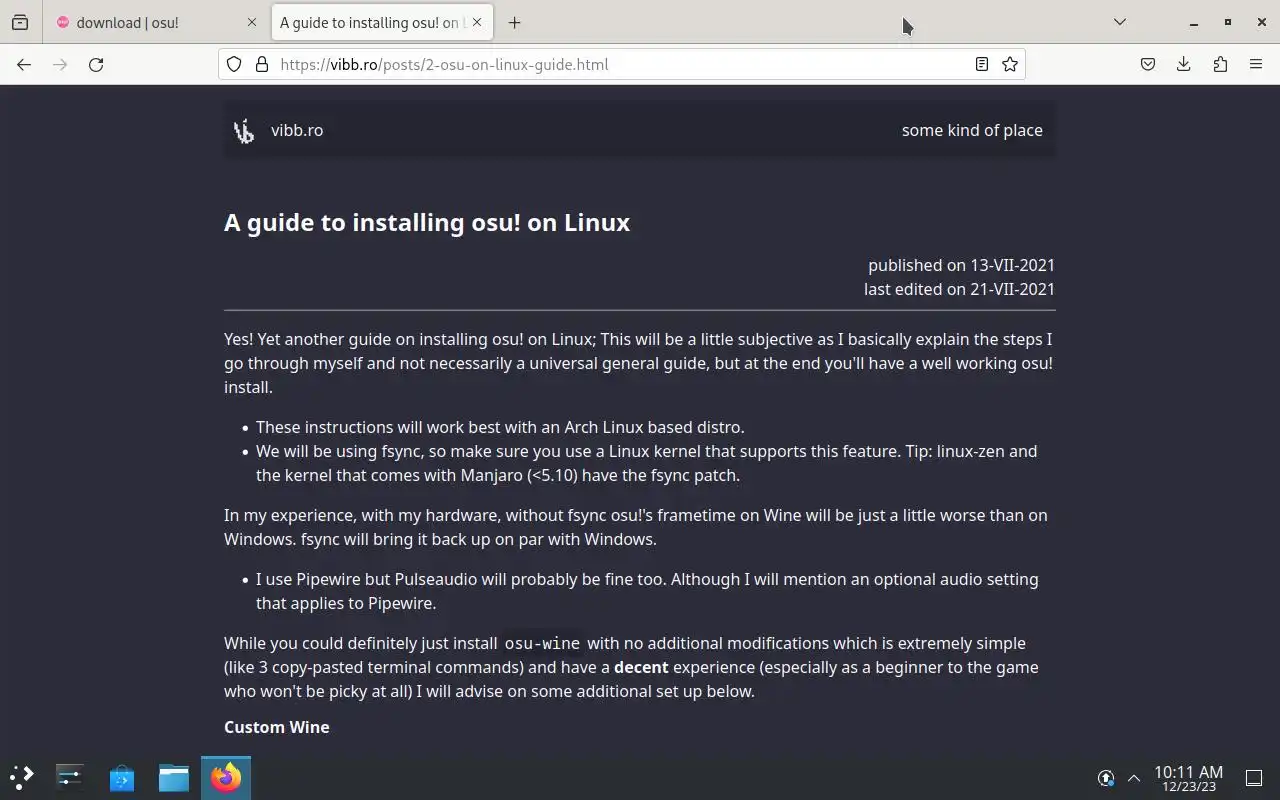Click the bold word 'decent'

tap(641, 667)
